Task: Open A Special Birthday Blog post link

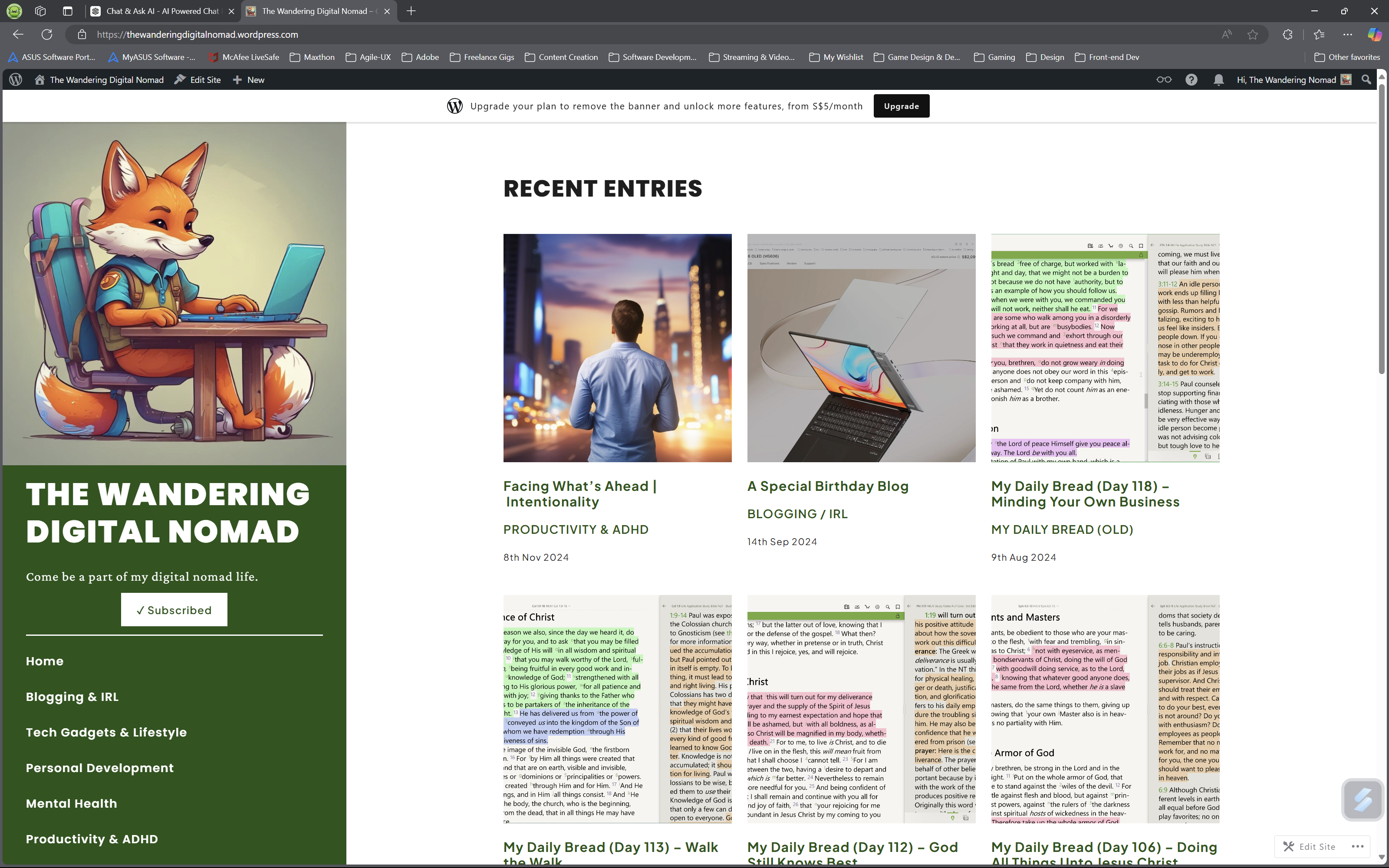Action: [827, 486]
